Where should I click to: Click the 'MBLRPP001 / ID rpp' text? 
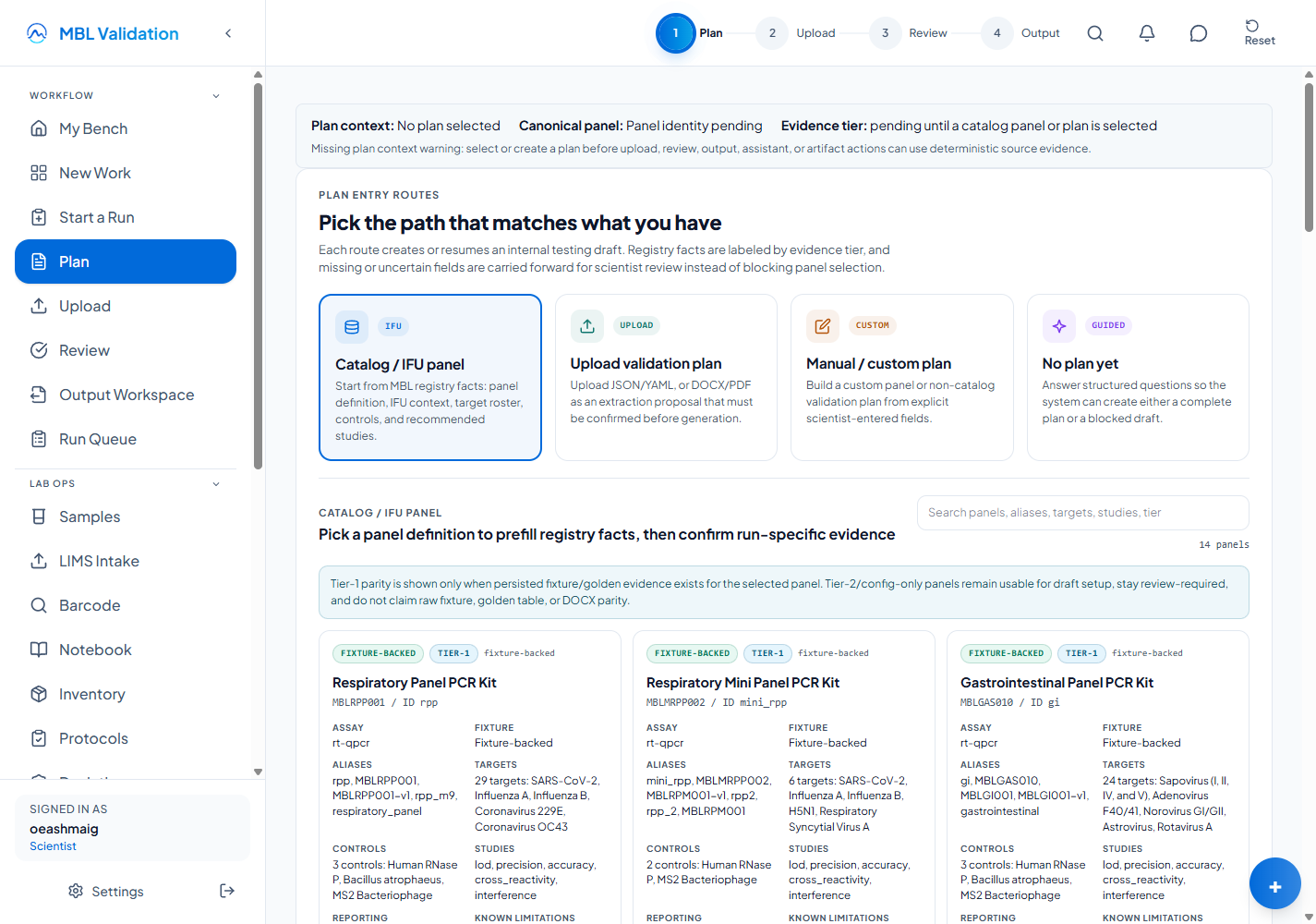coord(385,702)
